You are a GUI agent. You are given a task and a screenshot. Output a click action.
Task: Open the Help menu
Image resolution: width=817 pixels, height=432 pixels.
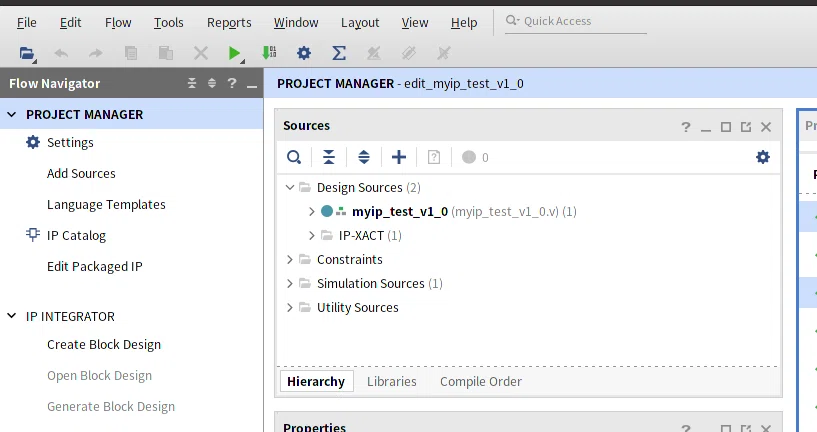pyautogui.click(x=464, y=22)
